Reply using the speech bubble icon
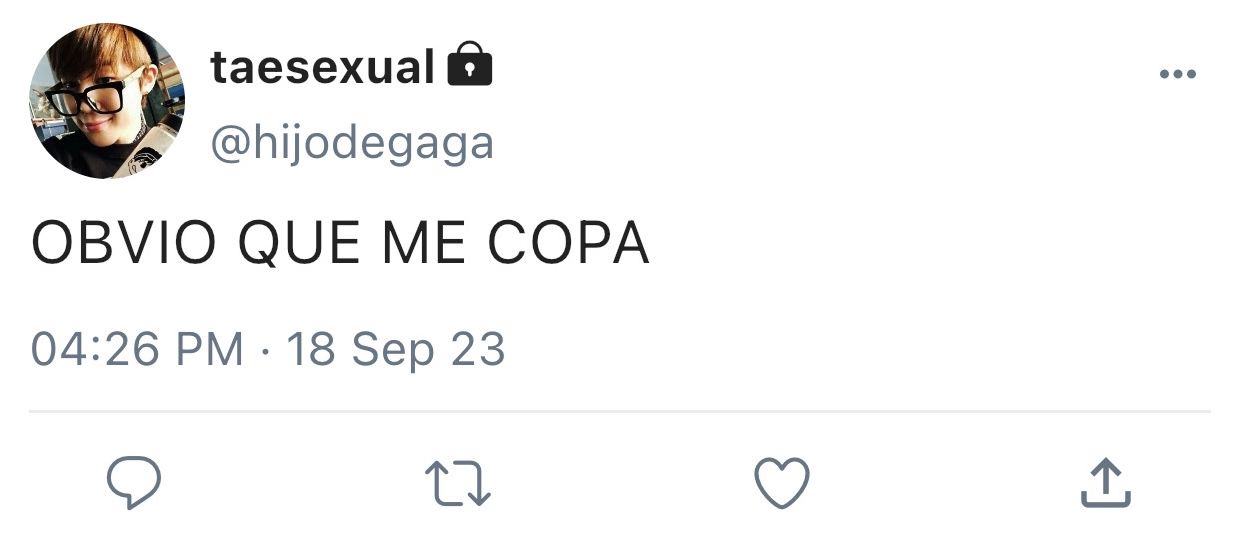Viewport: 1240px width, 551px height. coord(134,484)
